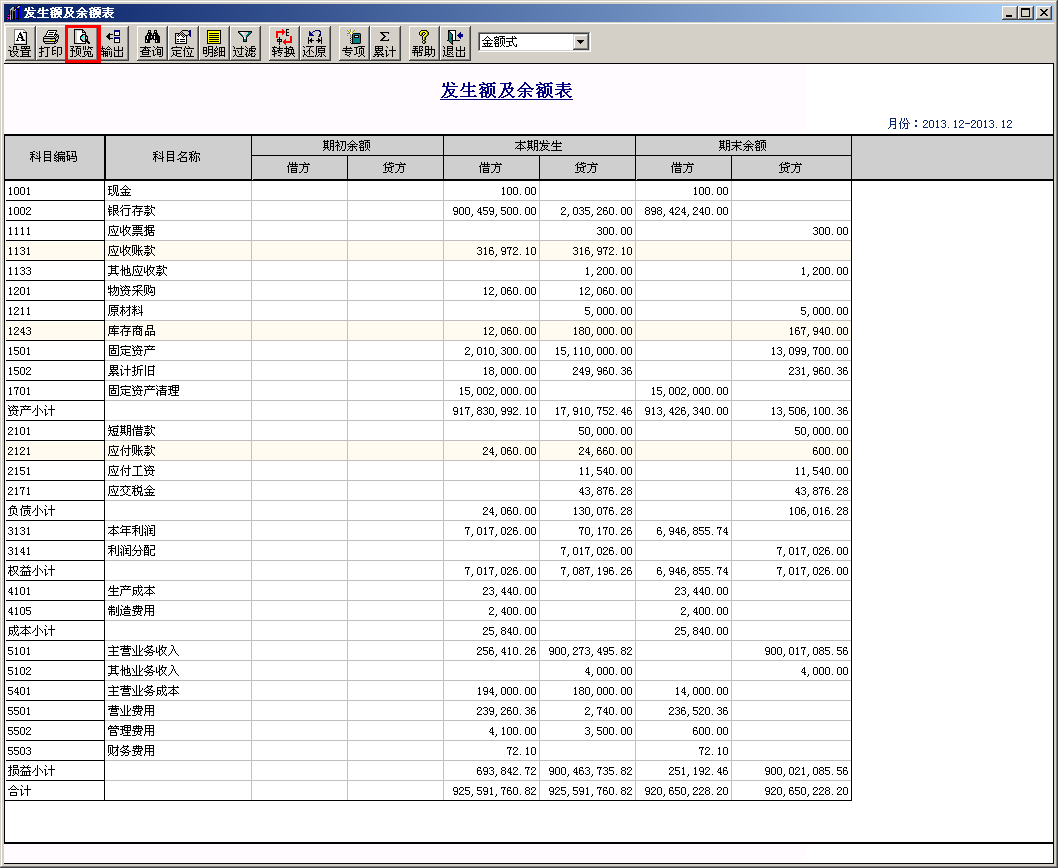
Task: Click the 累计 cumulative sum icon
Action: click(x=385, y=44)
